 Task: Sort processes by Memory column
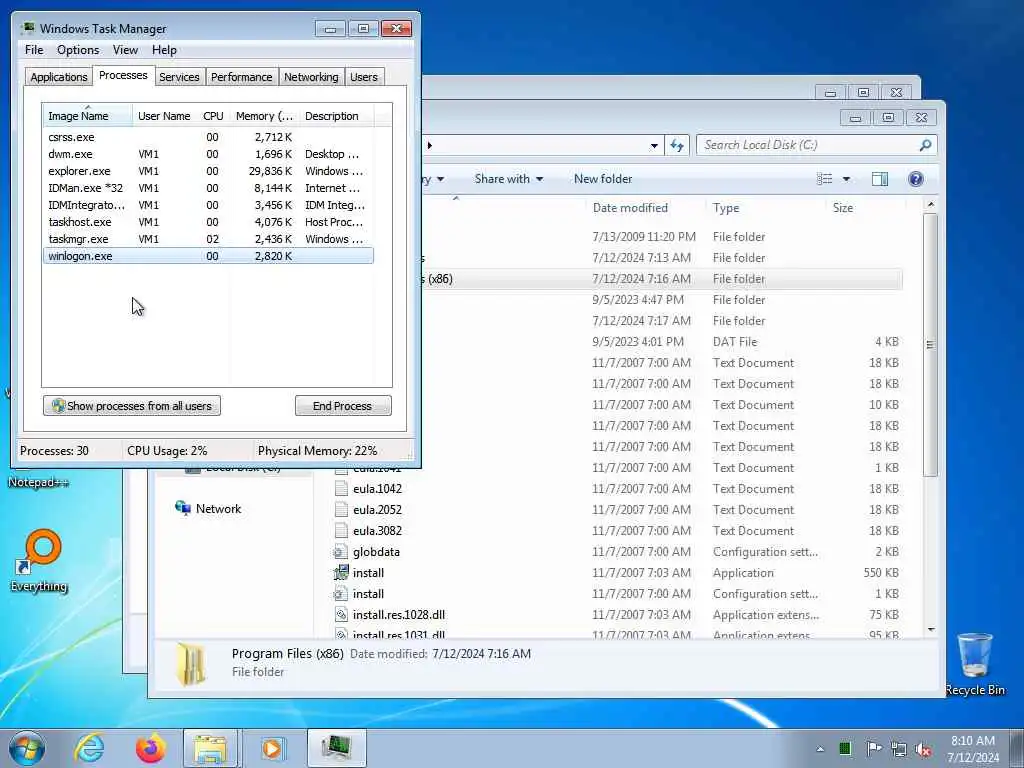click(x=264, y=116)
